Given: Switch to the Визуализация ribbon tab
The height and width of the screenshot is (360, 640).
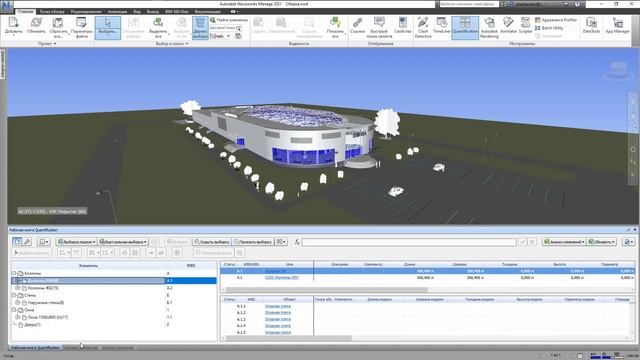Looking at the screenshot, I should pos(207,11).
